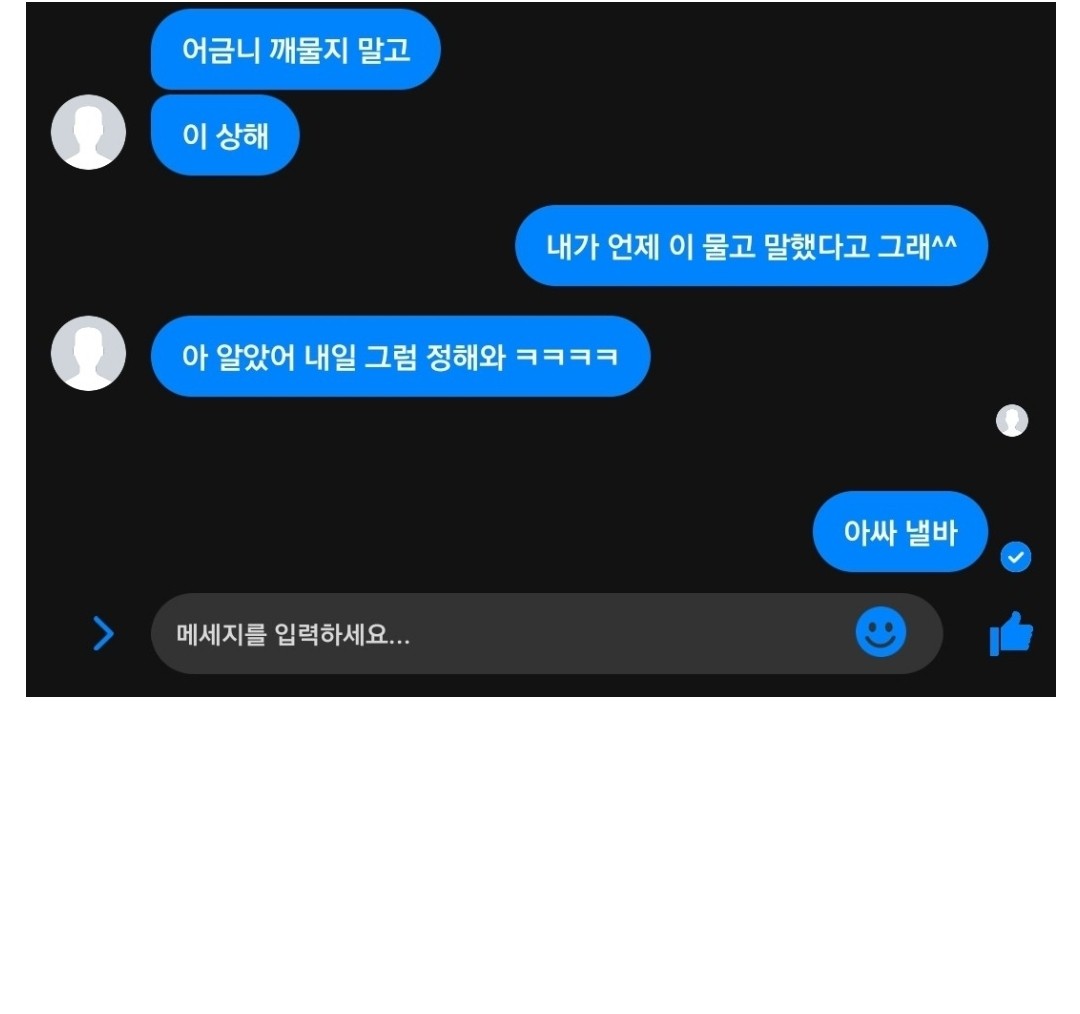This screenshot has height=1014, width=1080.
Task: Click the '^^' emoticon in sent message
Action: [944, 241]
